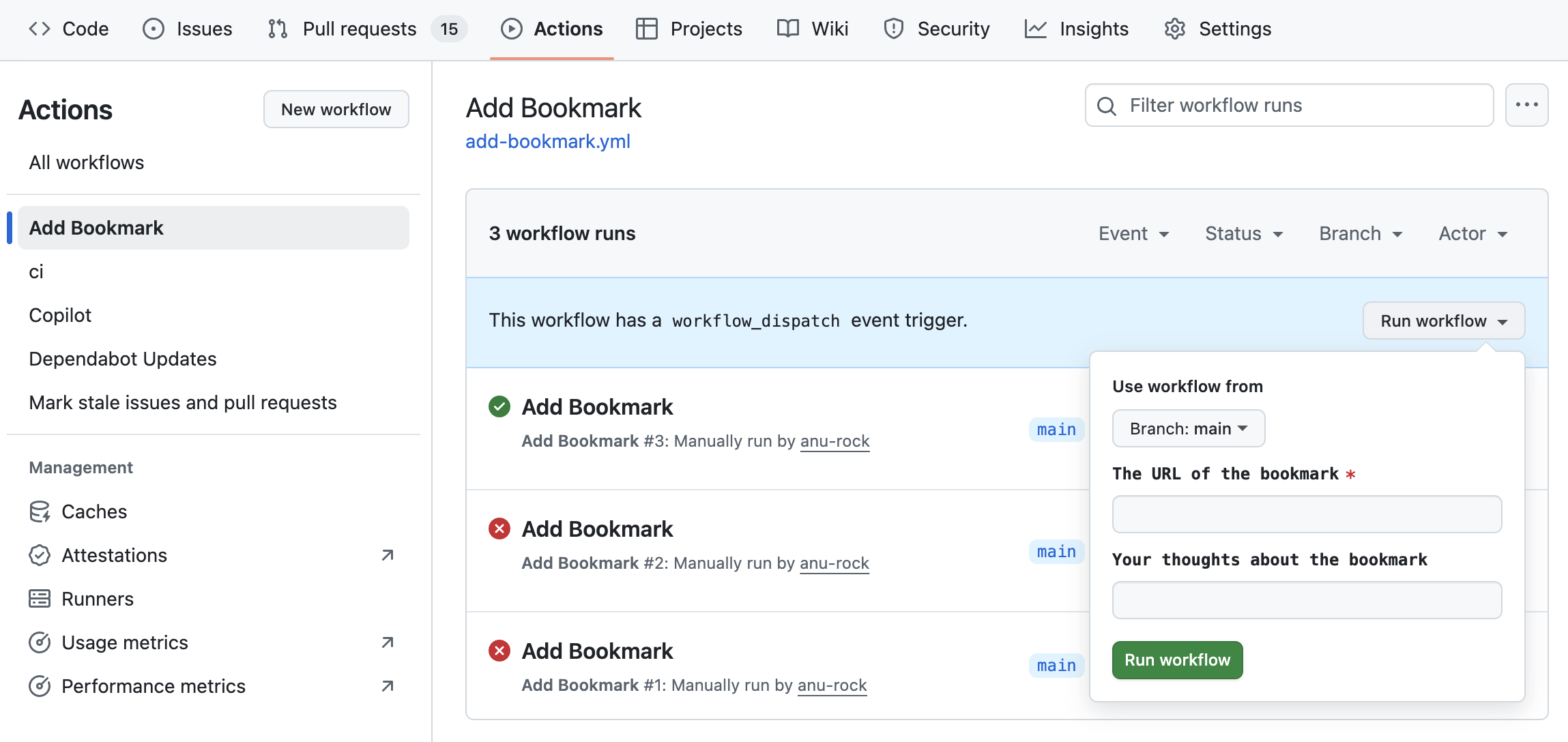Click the bookmark URL input field
The image size is (1568, 742).
(1305, 514)
